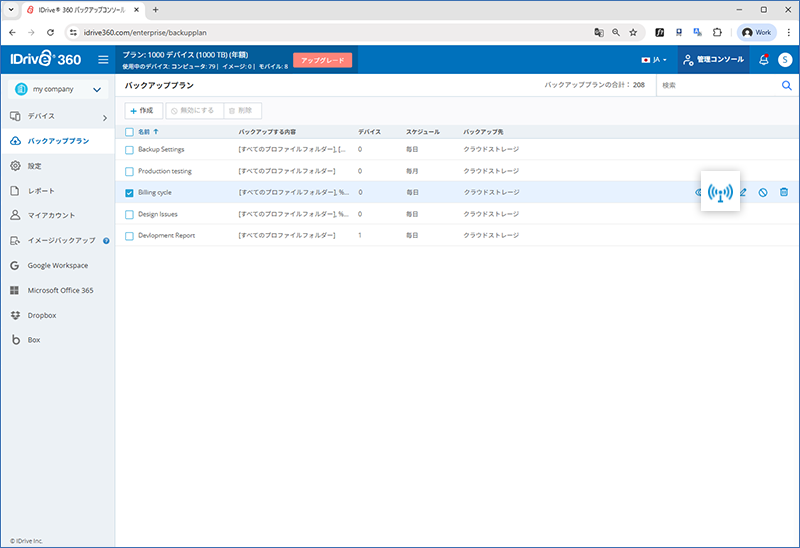
Task: Check the Backup Settings checkbox
Action: [x=129, y=150]
